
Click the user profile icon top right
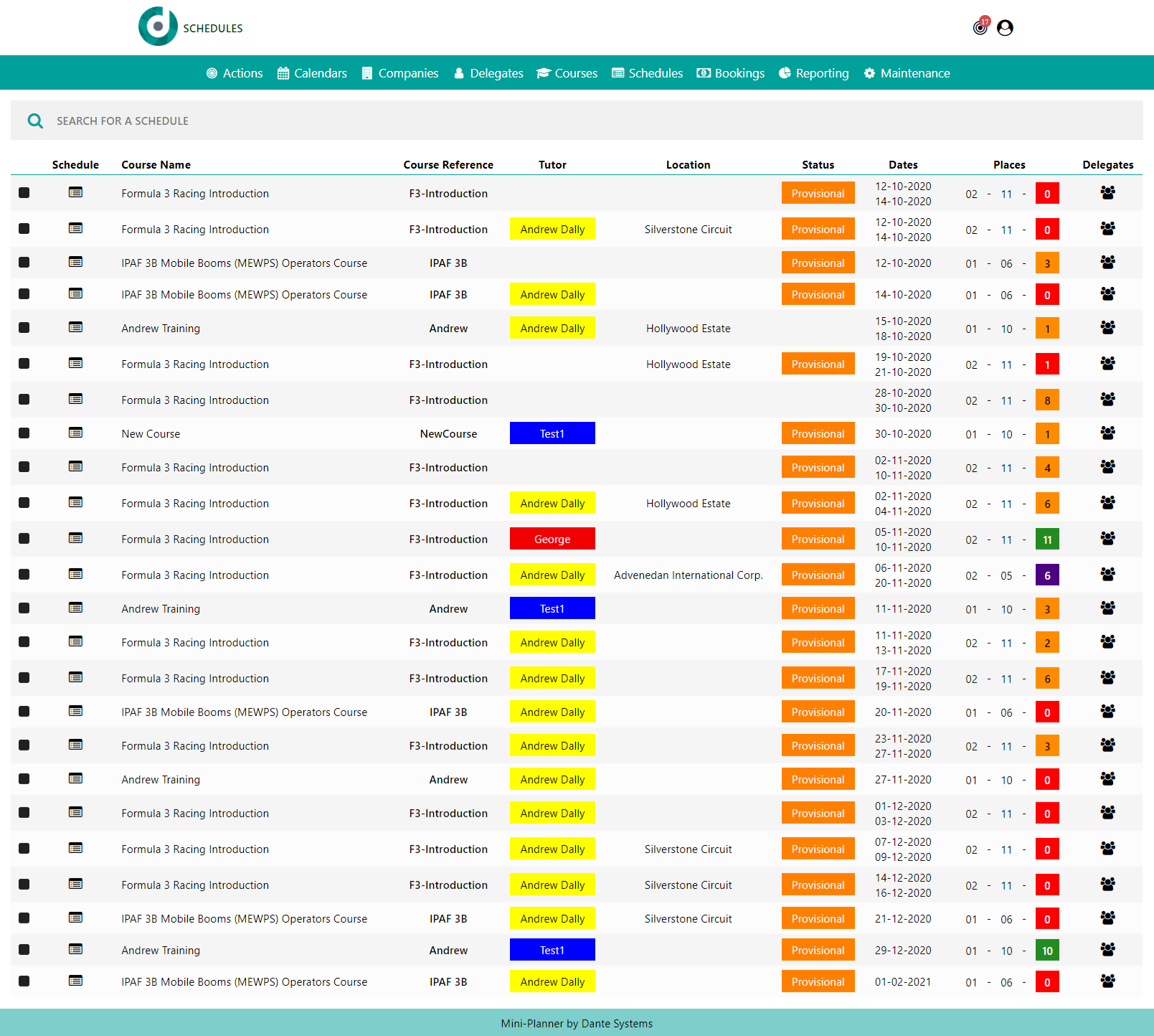point(1005,28)
